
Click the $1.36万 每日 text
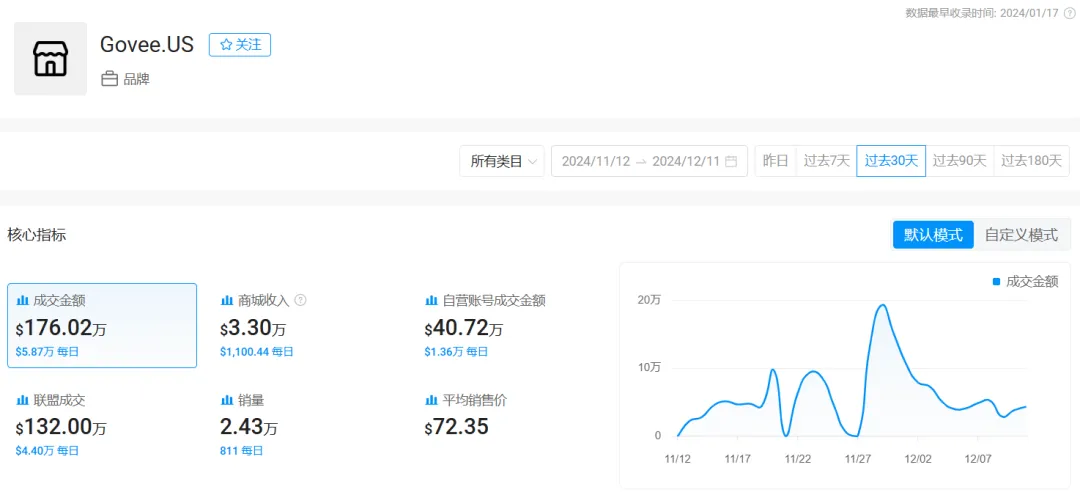click(457, 352)
